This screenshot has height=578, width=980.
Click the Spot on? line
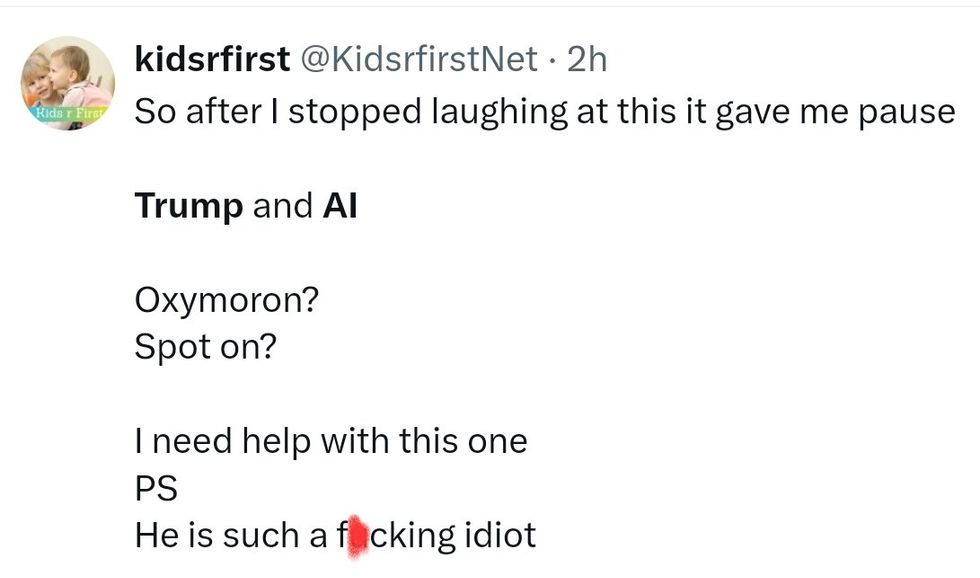pos(204,347)
